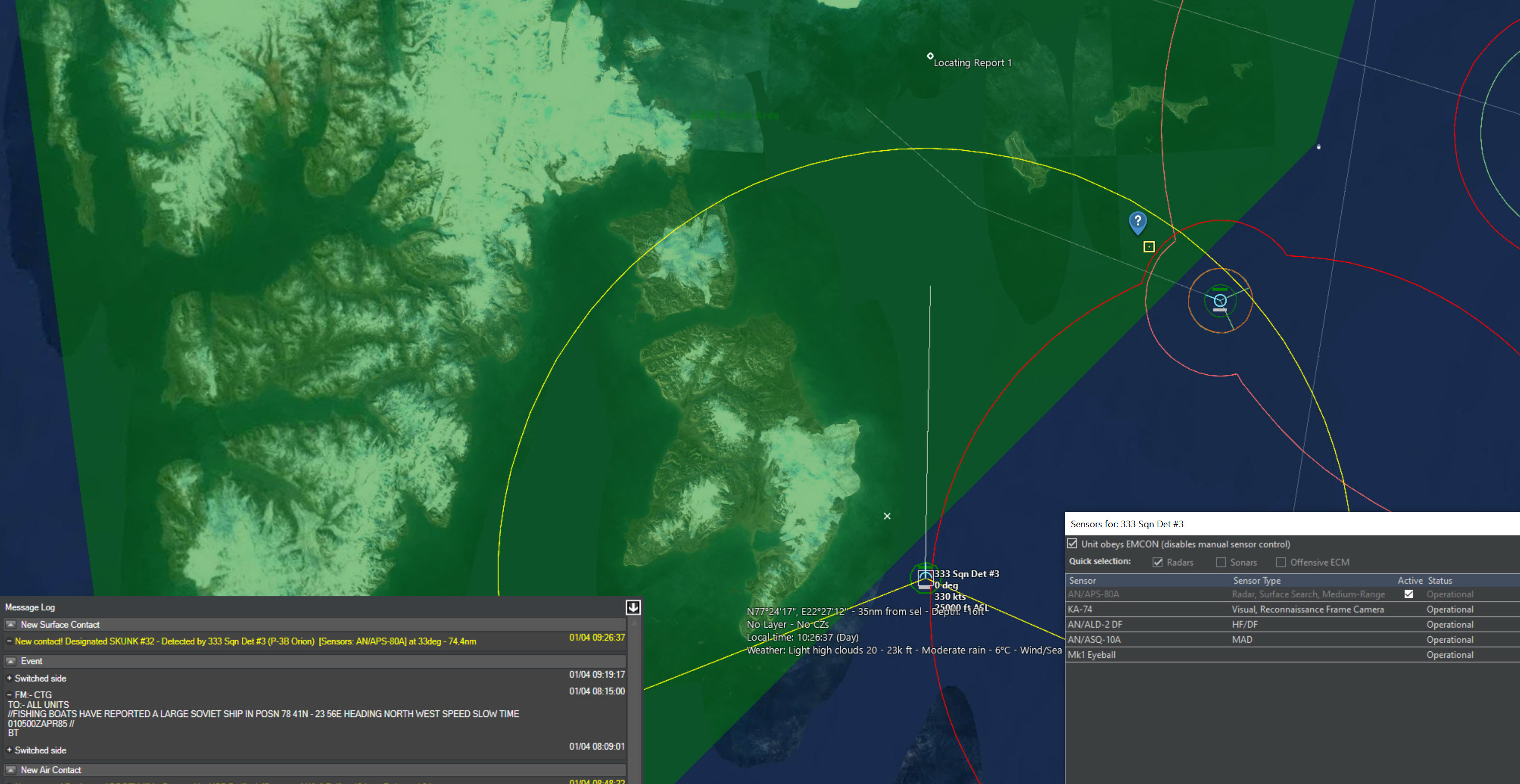Collapse the New Surface Contact message group
Viewport: 1520px width, 784px height.
tap(11, 624)
